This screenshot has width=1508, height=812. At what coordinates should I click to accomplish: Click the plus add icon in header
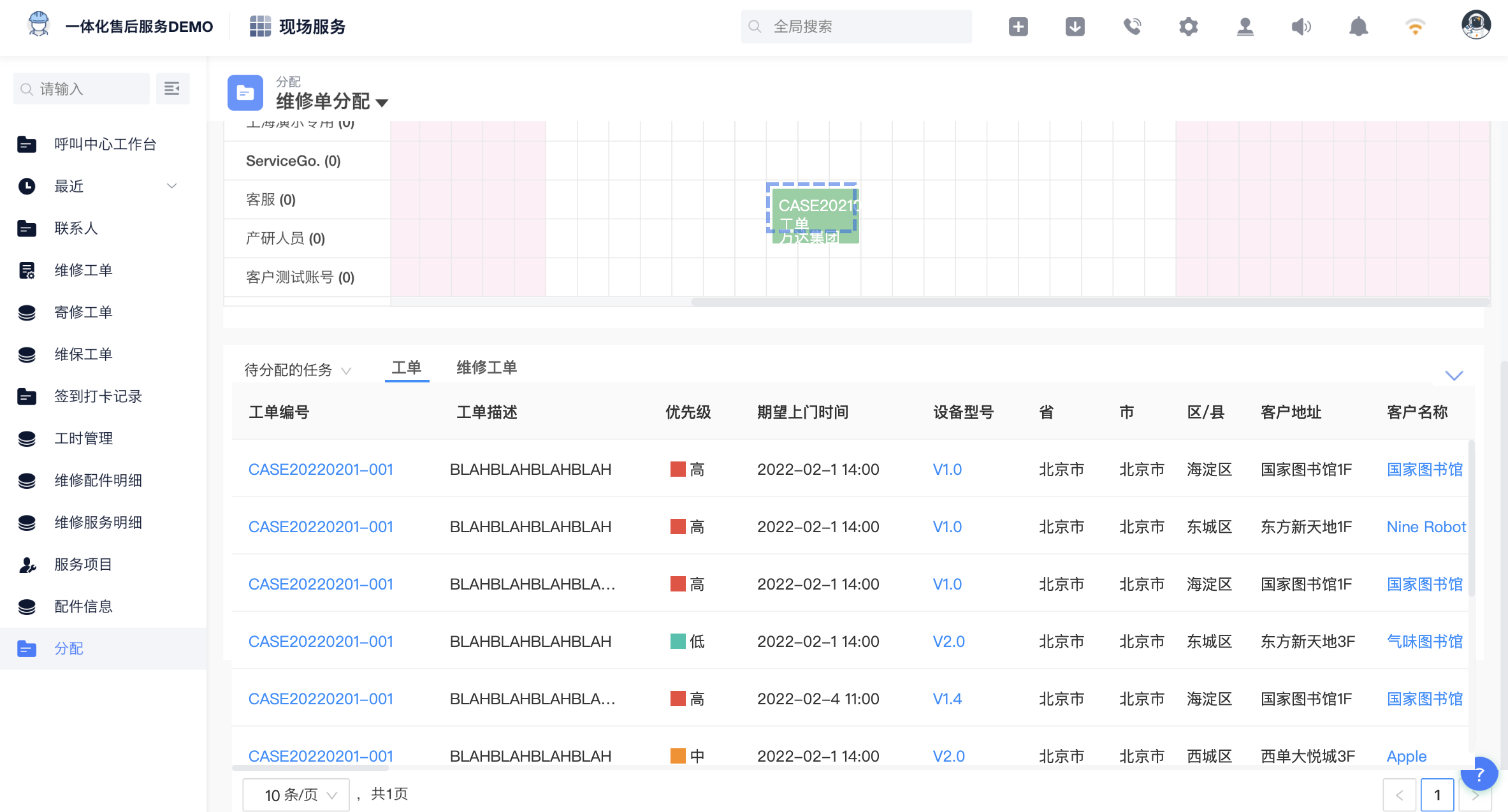(1018, 27)
